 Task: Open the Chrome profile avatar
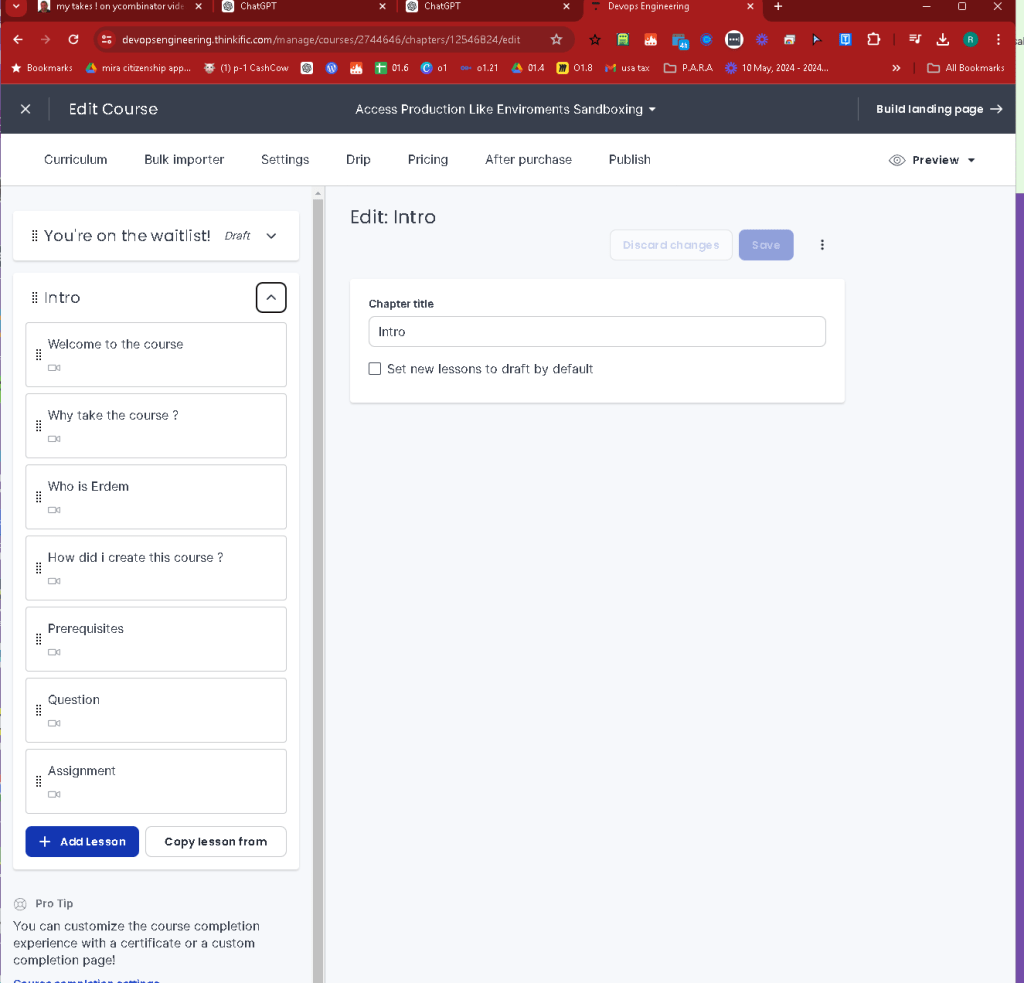pyautogui.click(x=970, y=40)
